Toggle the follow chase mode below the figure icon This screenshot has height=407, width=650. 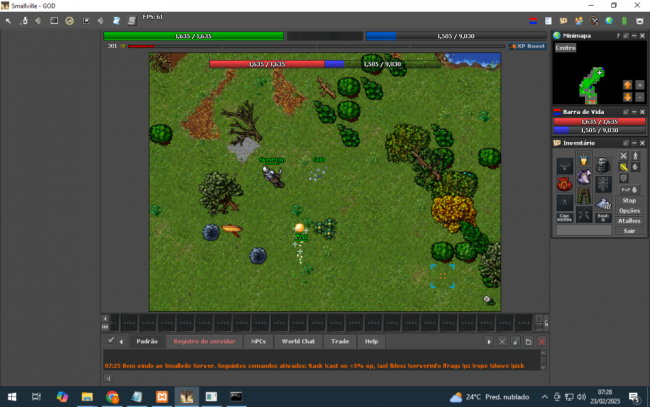(x=635, y=167)
